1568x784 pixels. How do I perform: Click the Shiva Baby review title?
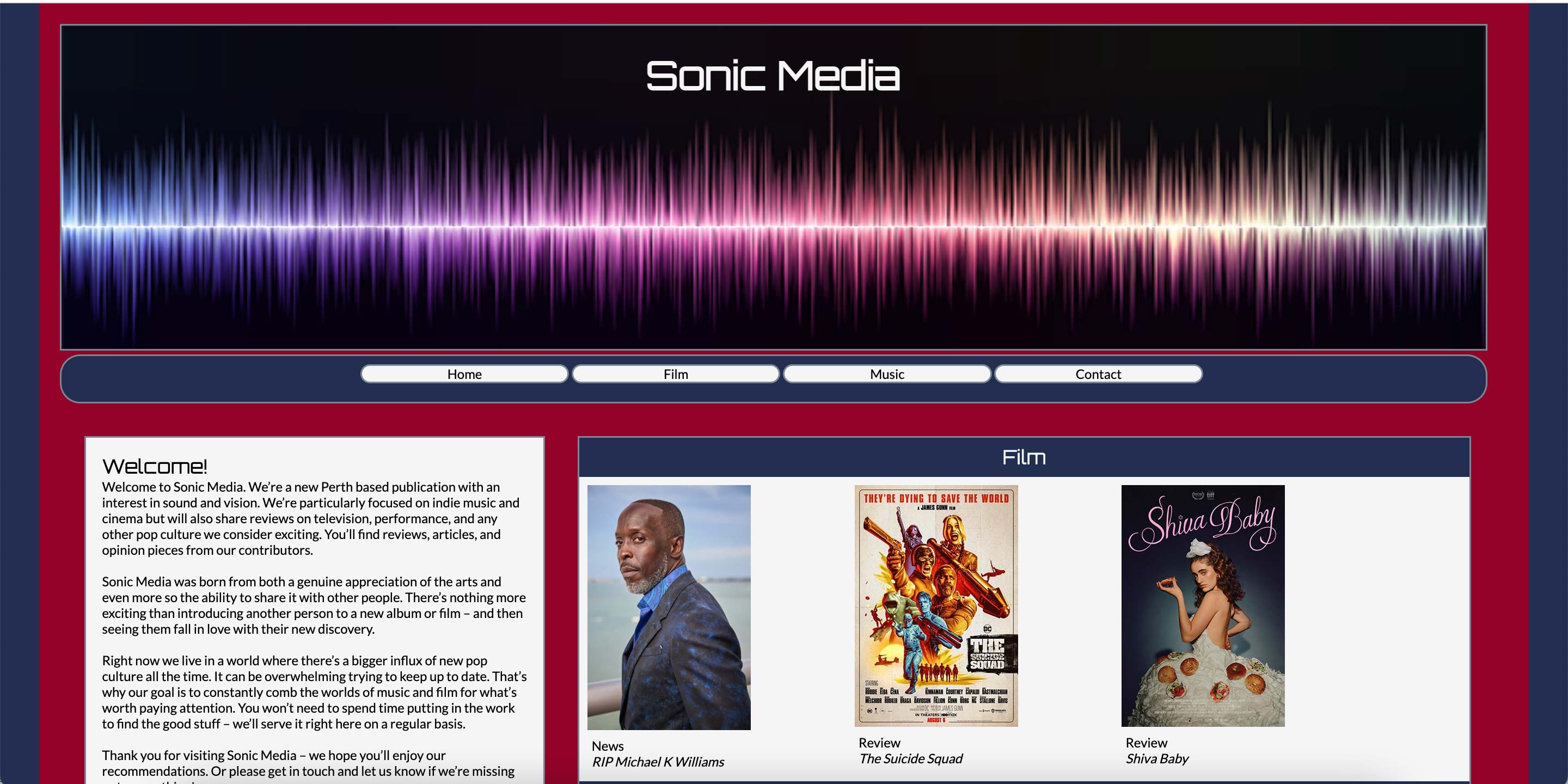click(1156, 758)
